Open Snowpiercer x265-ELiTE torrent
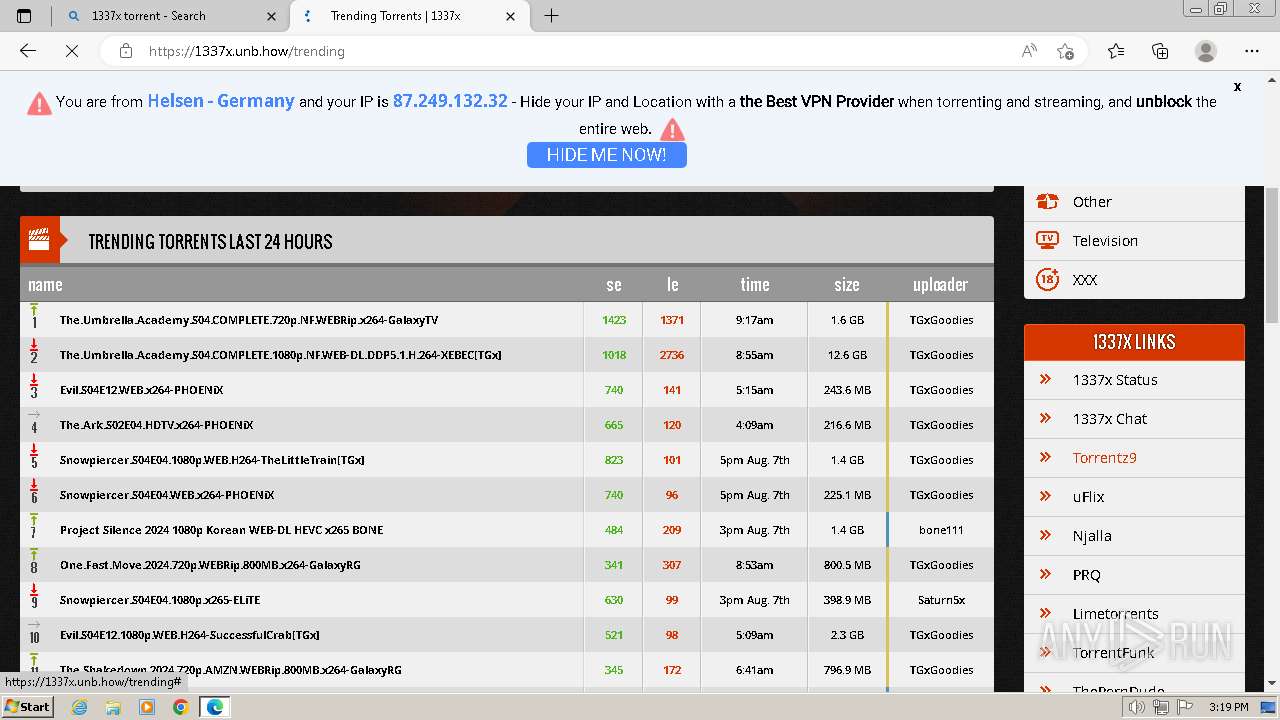The image size is (1280, 720). point(160,600)
